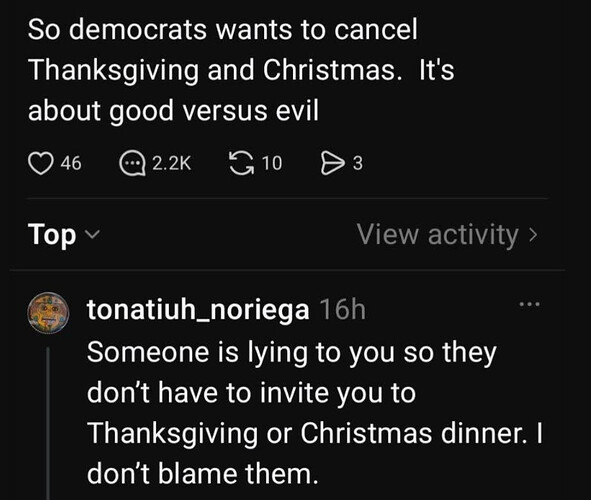Click the arrow beside View activity
Viewport: 591px width, 500px height.
(x=533, y=235)
